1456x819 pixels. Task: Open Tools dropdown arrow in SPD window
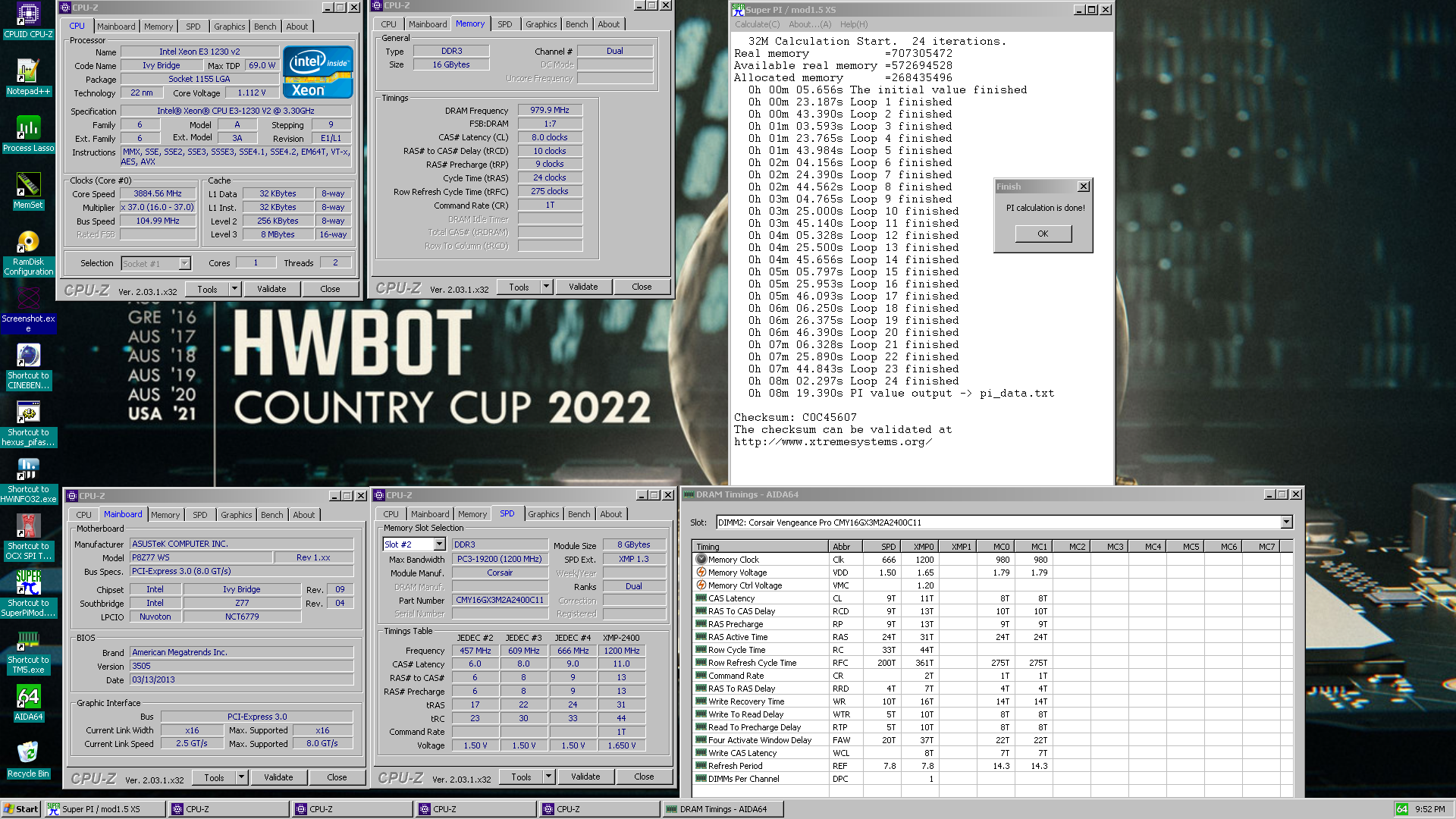coord(548,777)
